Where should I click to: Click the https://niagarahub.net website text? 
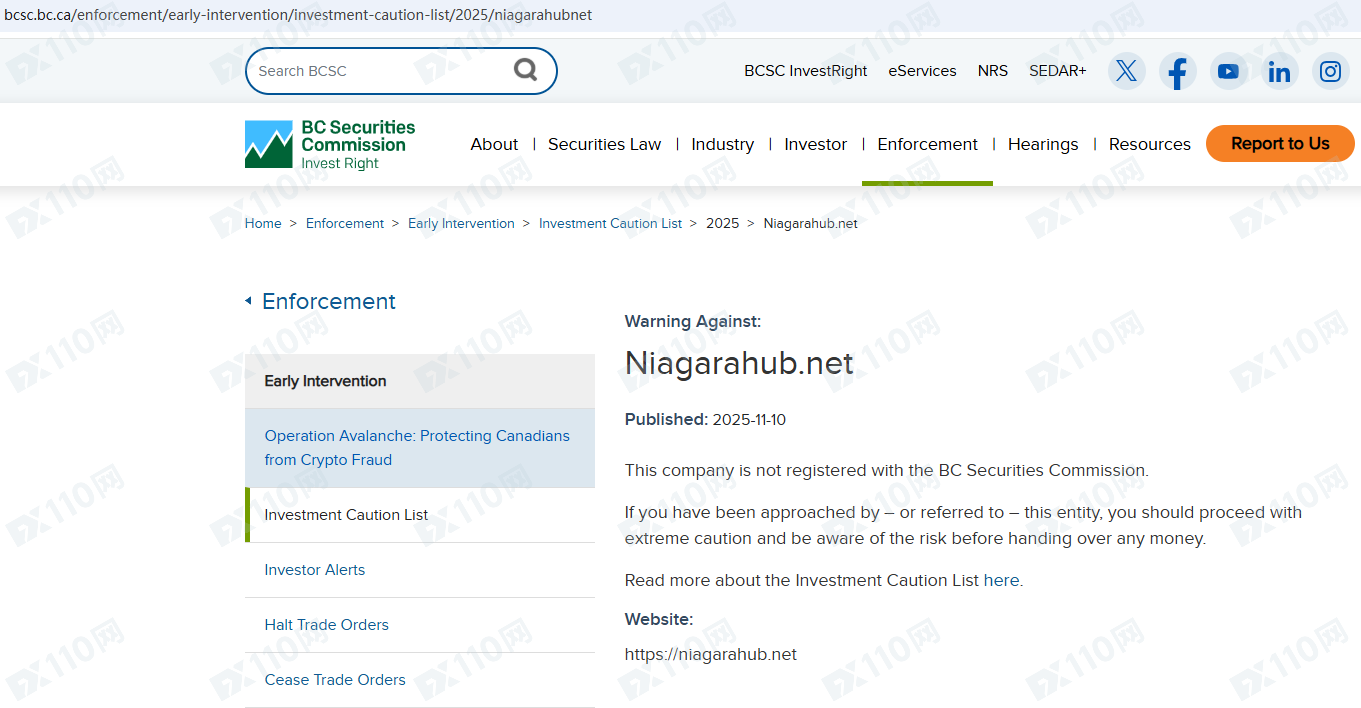point(711,654)
